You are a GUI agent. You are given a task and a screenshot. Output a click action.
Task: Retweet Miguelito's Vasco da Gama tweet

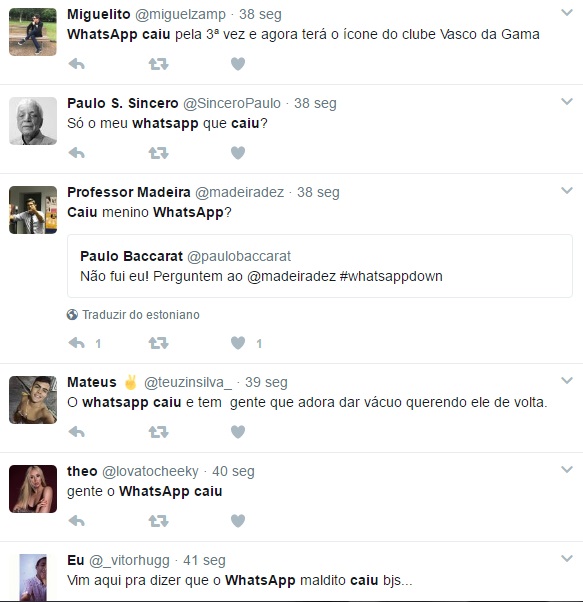(x=159, y=64)
